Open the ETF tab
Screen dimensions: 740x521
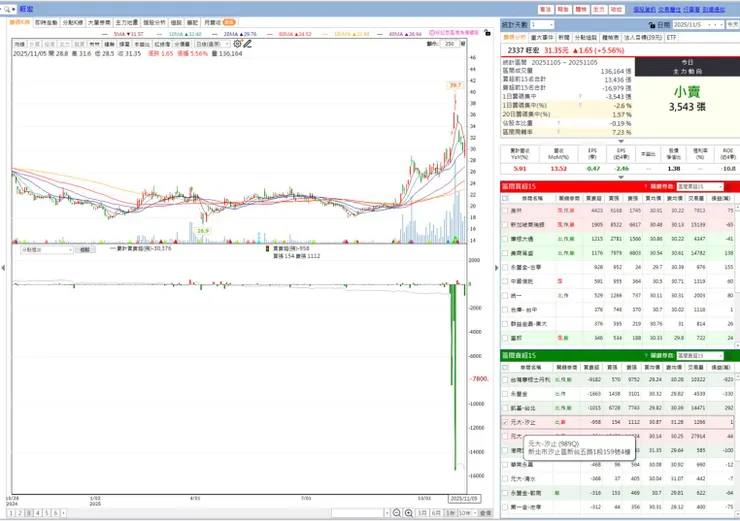671,37
